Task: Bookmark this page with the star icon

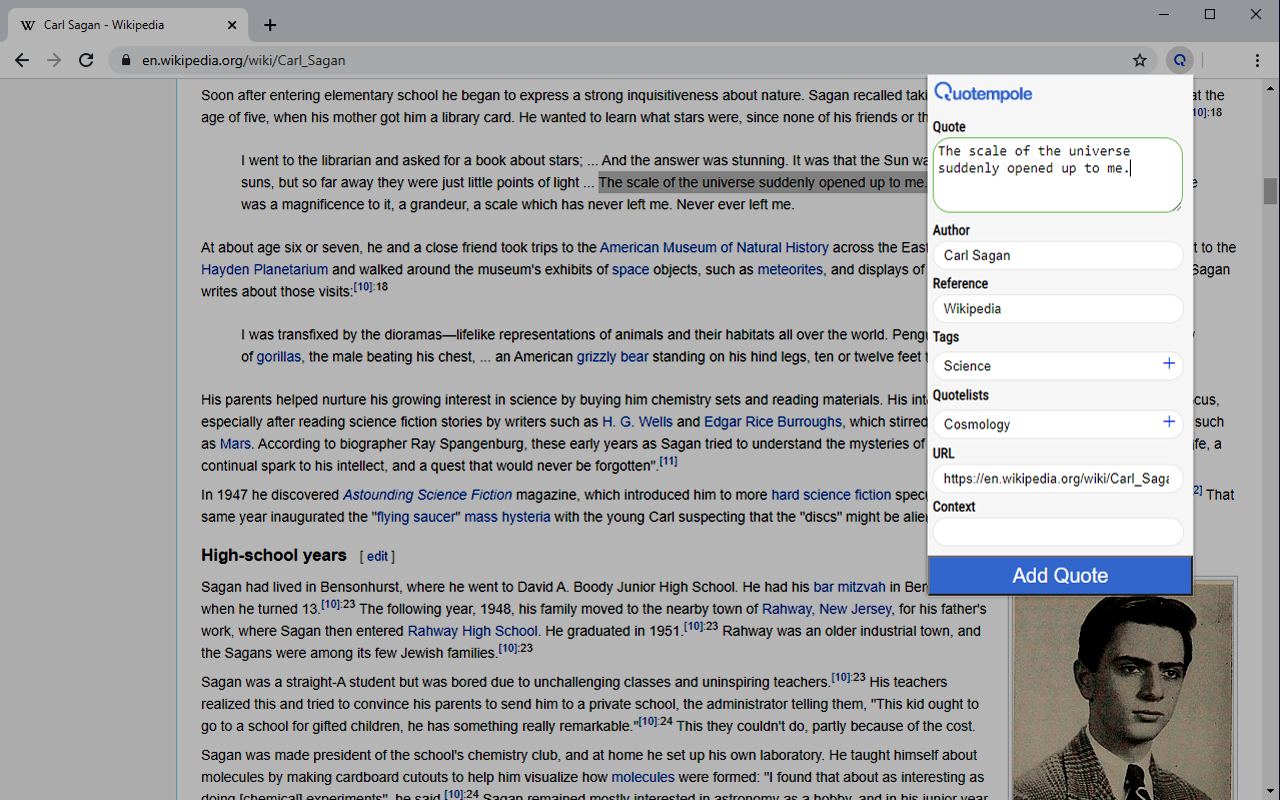Action: pos(1140,60)
